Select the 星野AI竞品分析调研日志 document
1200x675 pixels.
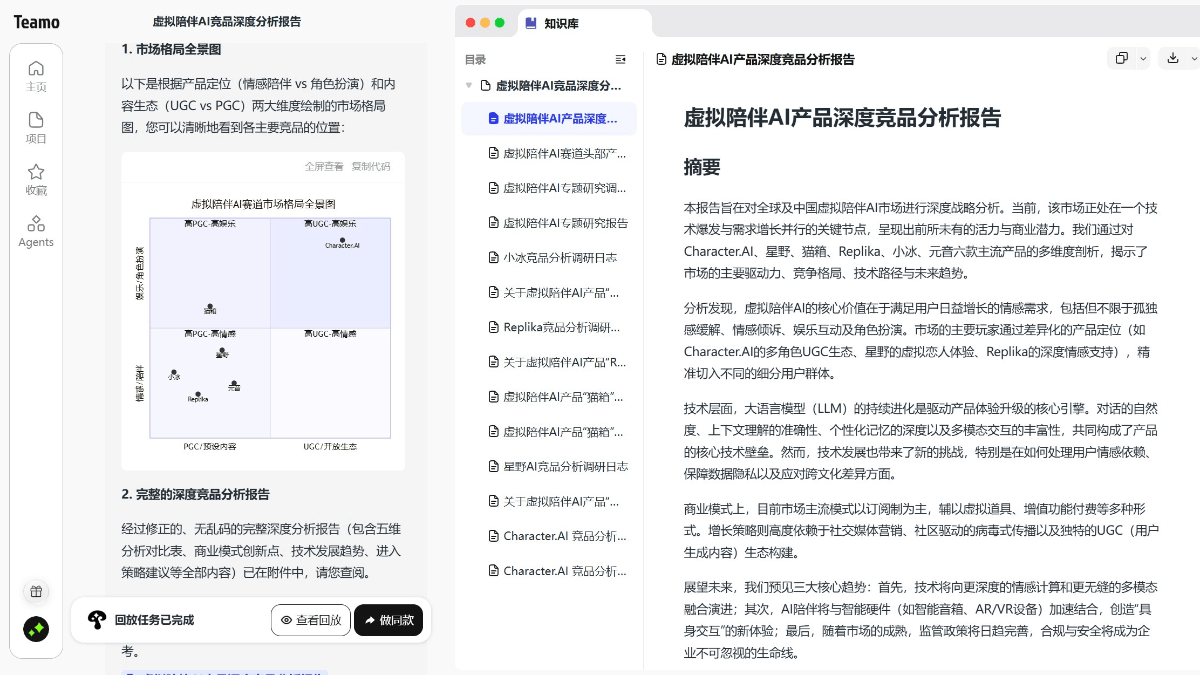(x=565, y=466)
